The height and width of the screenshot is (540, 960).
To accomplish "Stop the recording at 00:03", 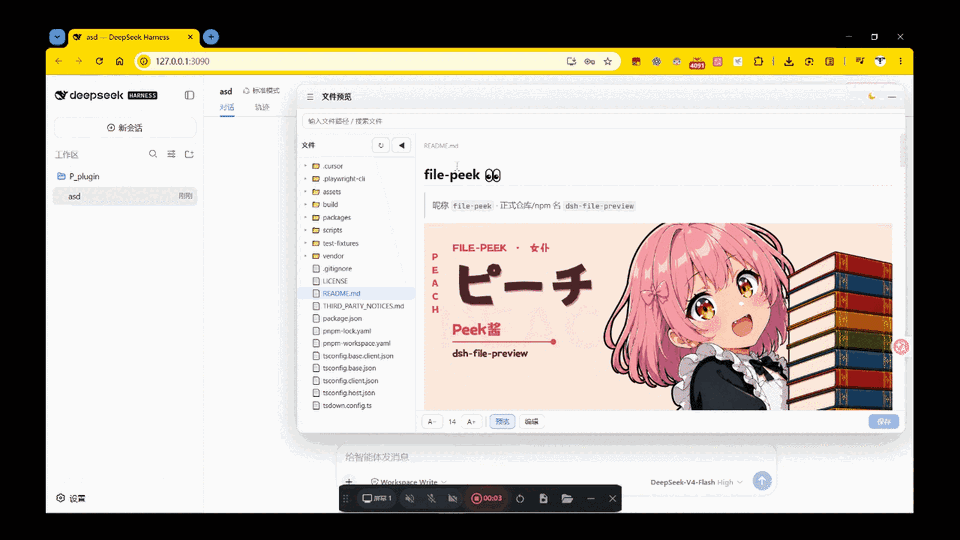I will click(487, 498).
